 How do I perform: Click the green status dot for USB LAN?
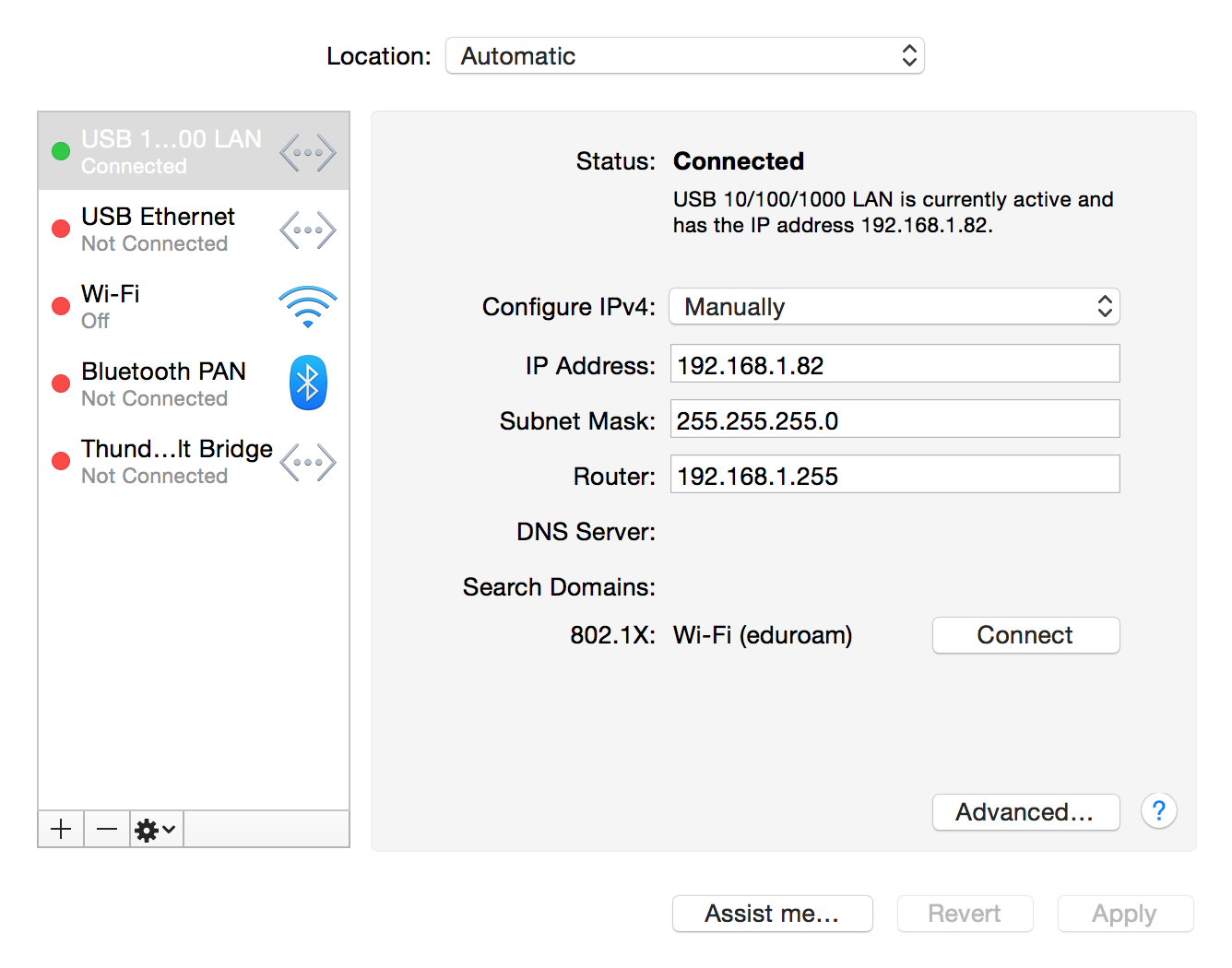pyautogui.click(x=61, y=151)
